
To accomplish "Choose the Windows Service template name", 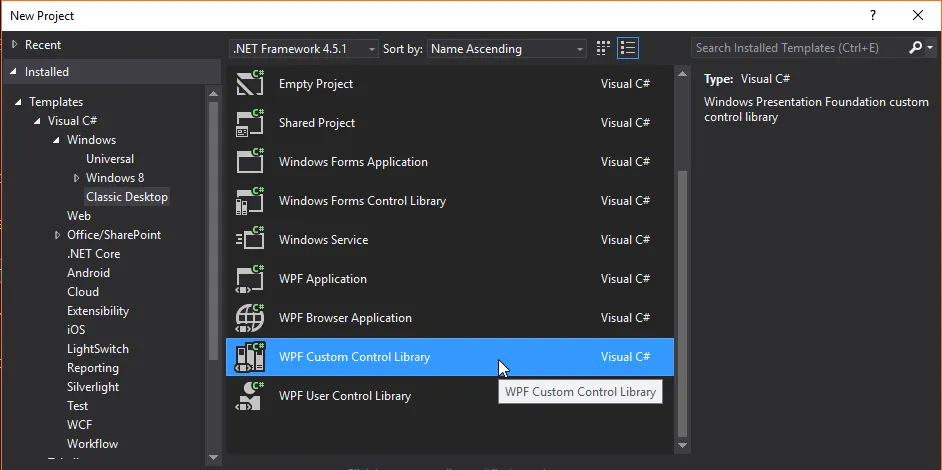I will click(323, 240).
